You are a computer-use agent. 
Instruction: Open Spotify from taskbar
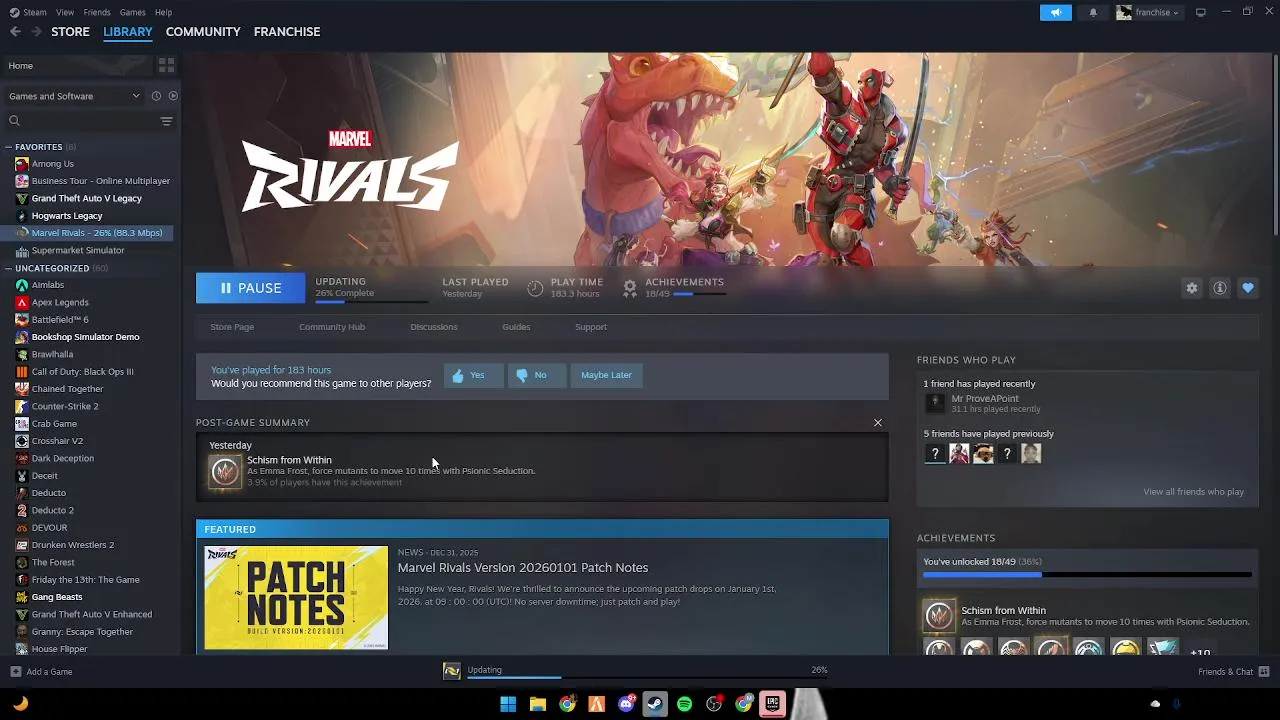point(684,704)
